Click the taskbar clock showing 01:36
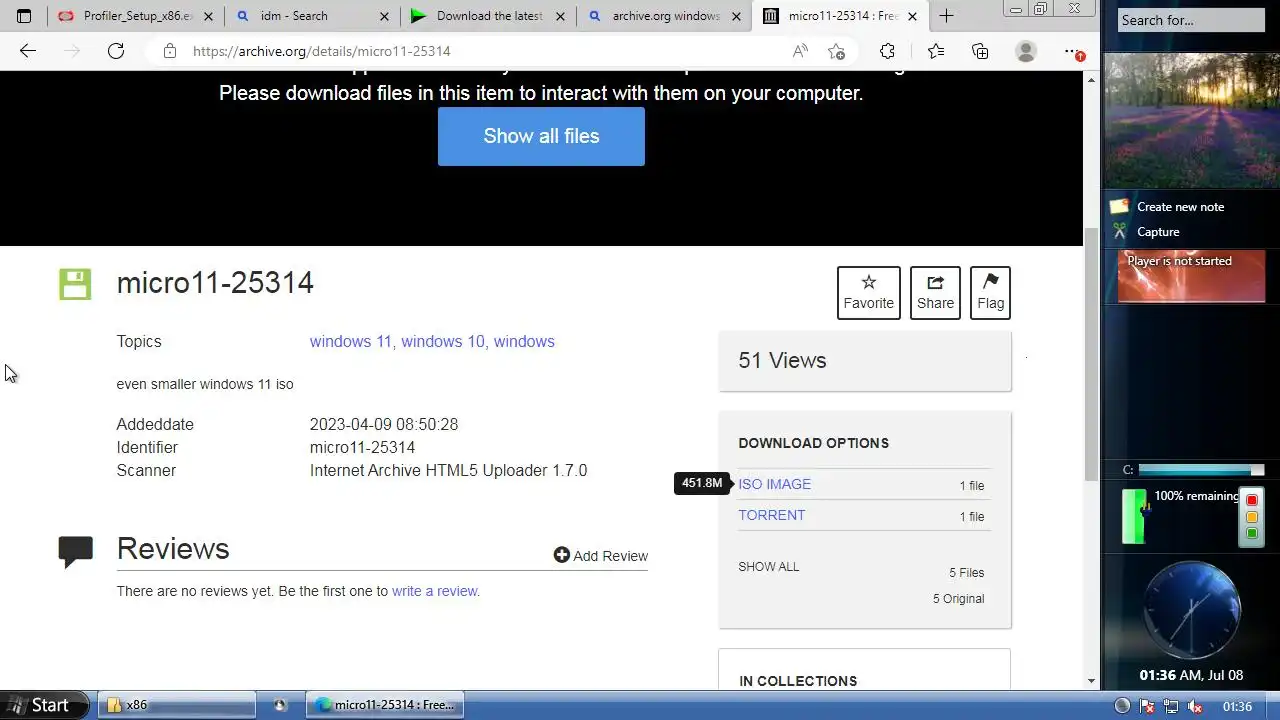The width and height of the screenshot is (1280, 720). pyautogui.click(x=1237, y=706)
